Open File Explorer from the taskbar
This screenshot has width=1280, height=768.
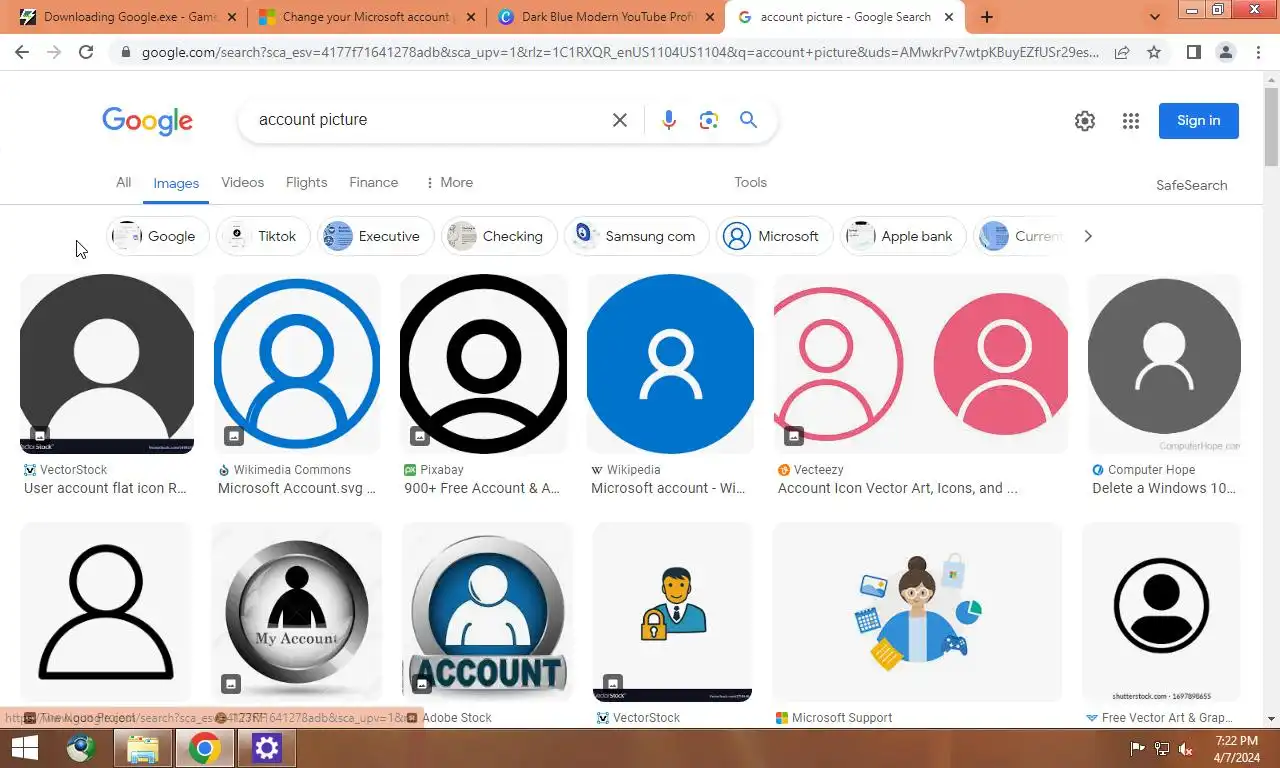[x=143, y=748]
